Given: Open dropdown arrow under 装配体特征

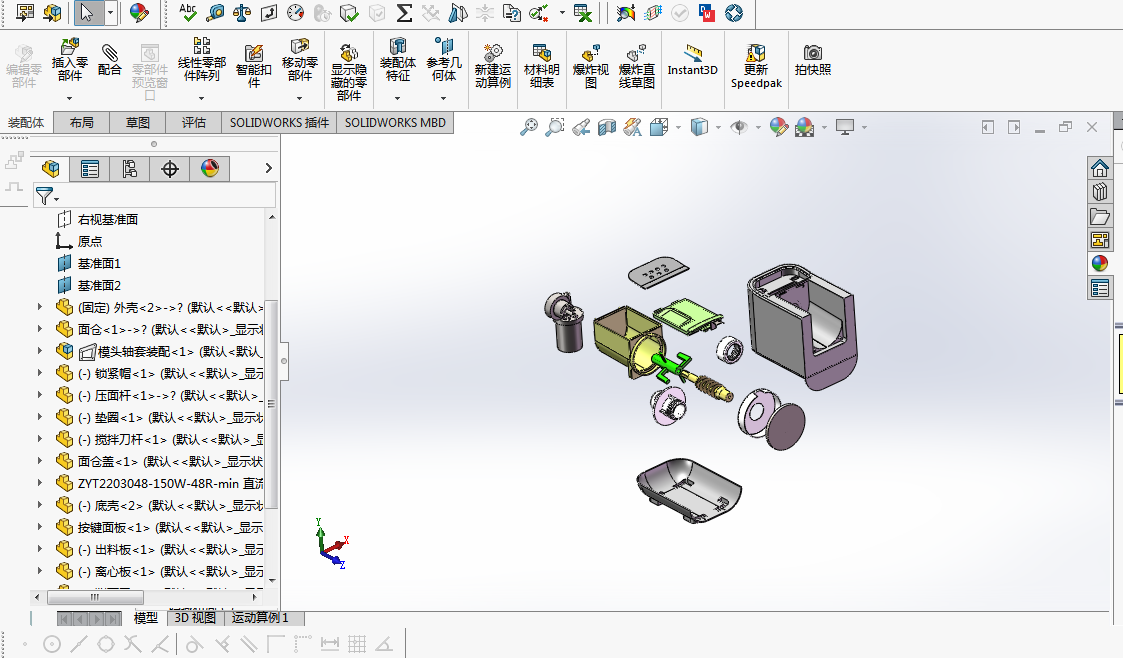Looking at the screenshot, I should (x=397, y=98).
